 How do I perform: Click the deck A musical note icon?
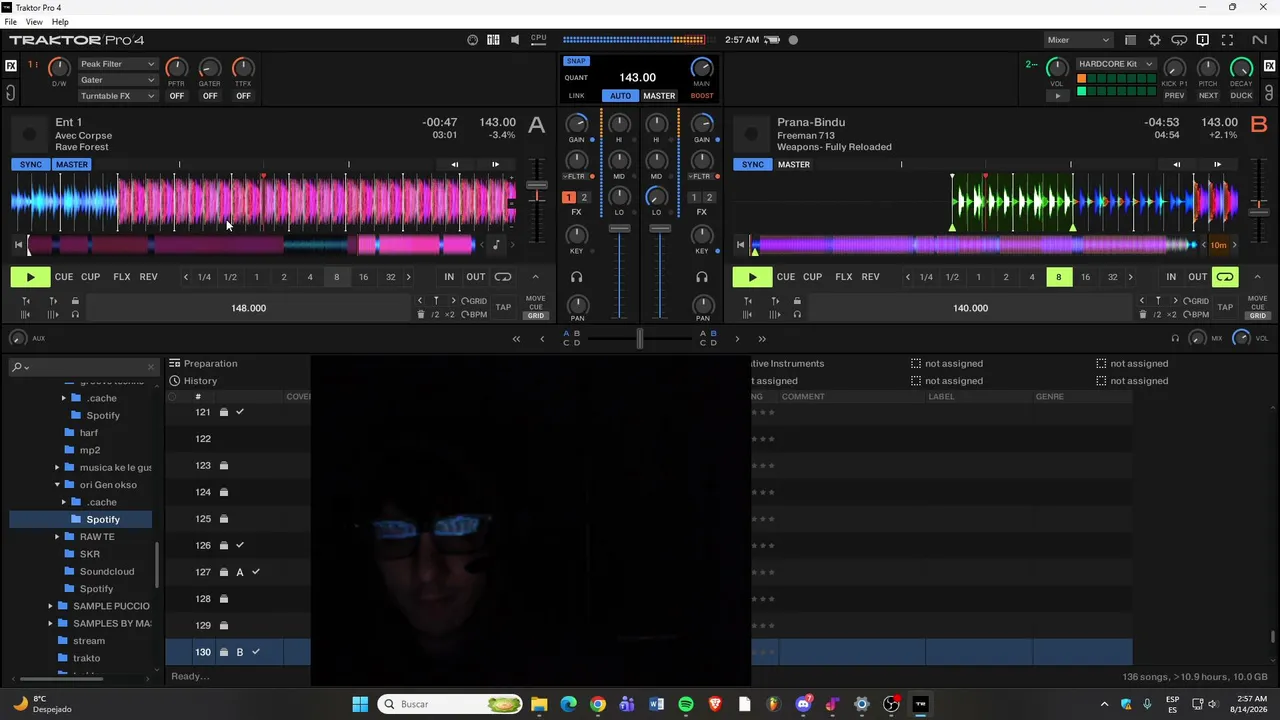(497, 244)
